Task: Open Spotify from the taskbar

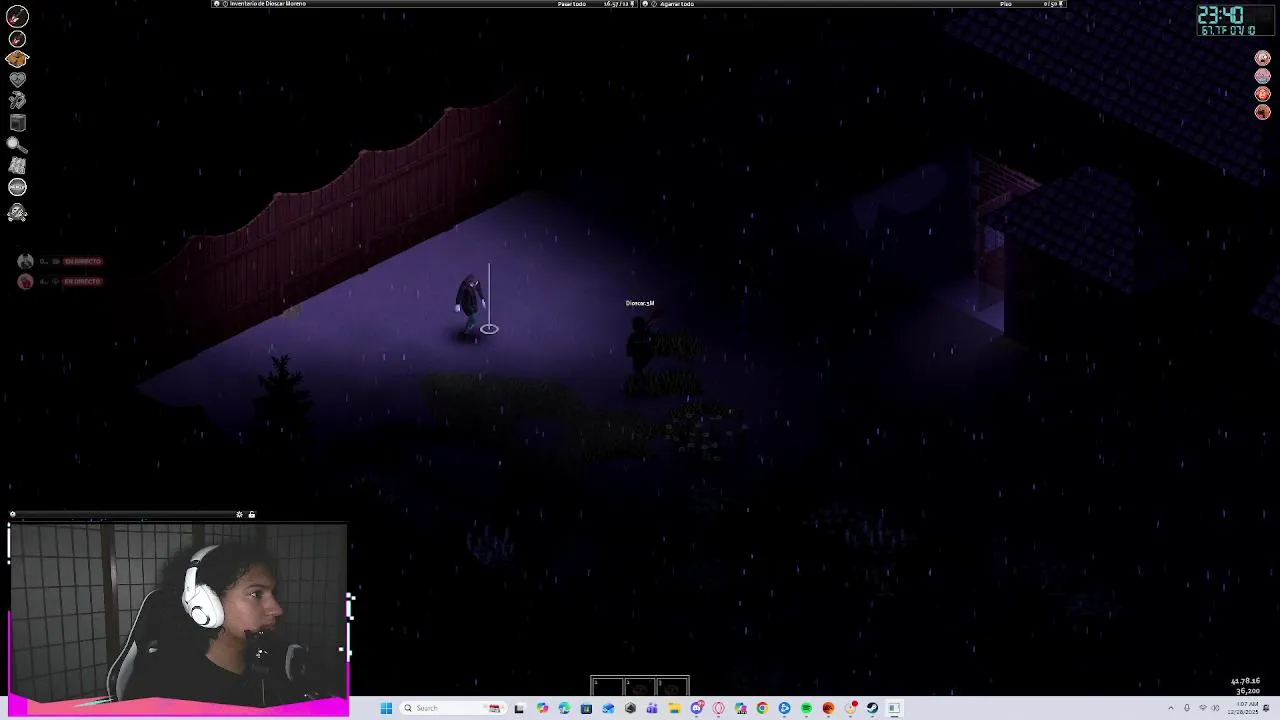Action: pyautogui.click(x=806, y=708)
